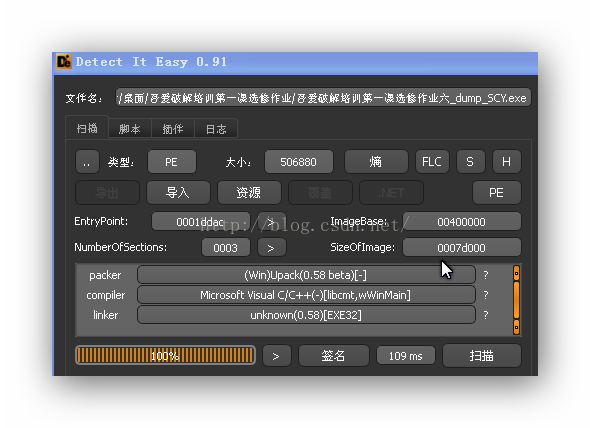The image size is (590, 428).
Task: Click the arrow button next to progress bar
Action: click(277, 355)
